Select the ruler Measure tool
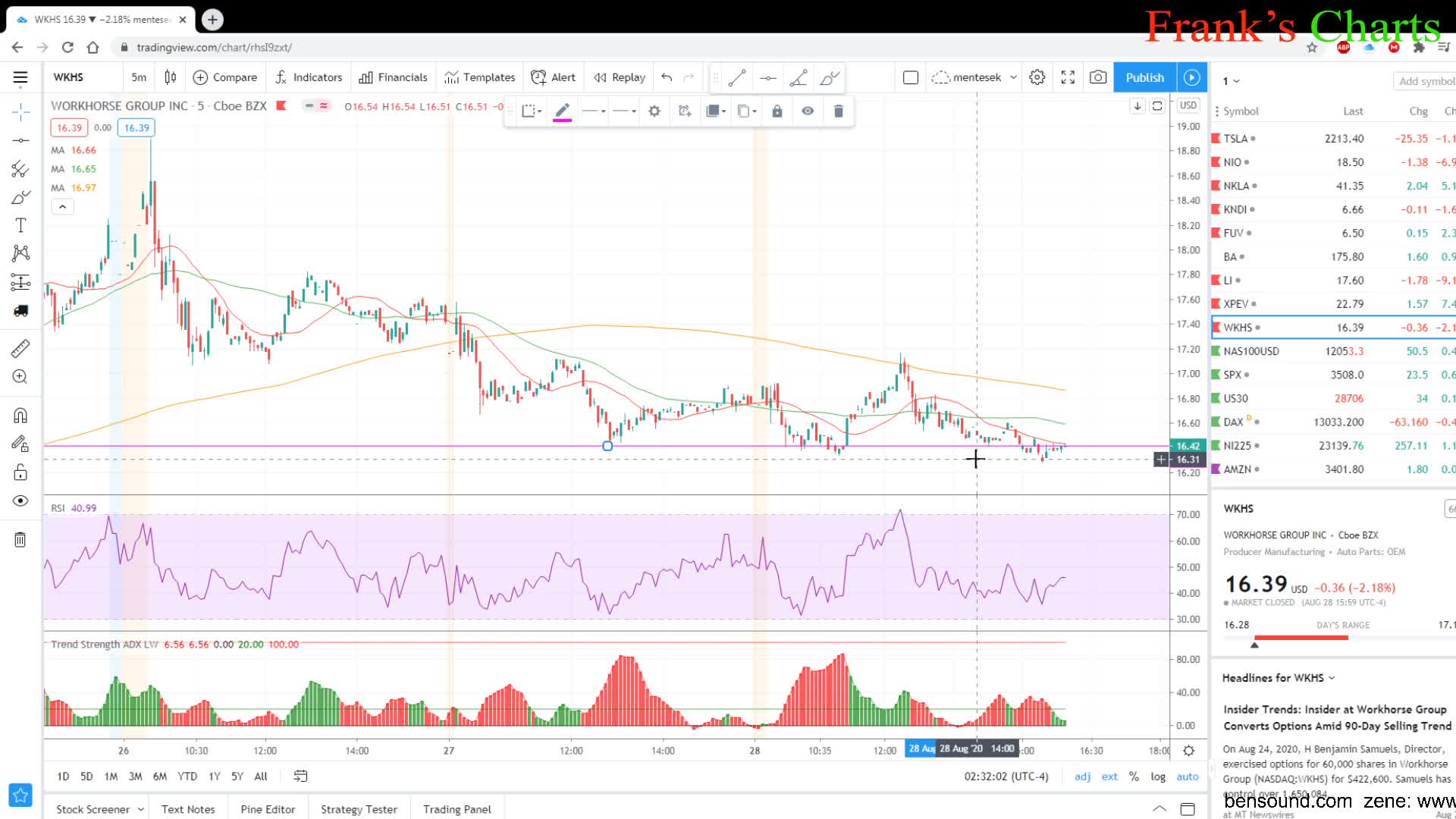This screenshot has height=819, width=1456. (20, 348)
